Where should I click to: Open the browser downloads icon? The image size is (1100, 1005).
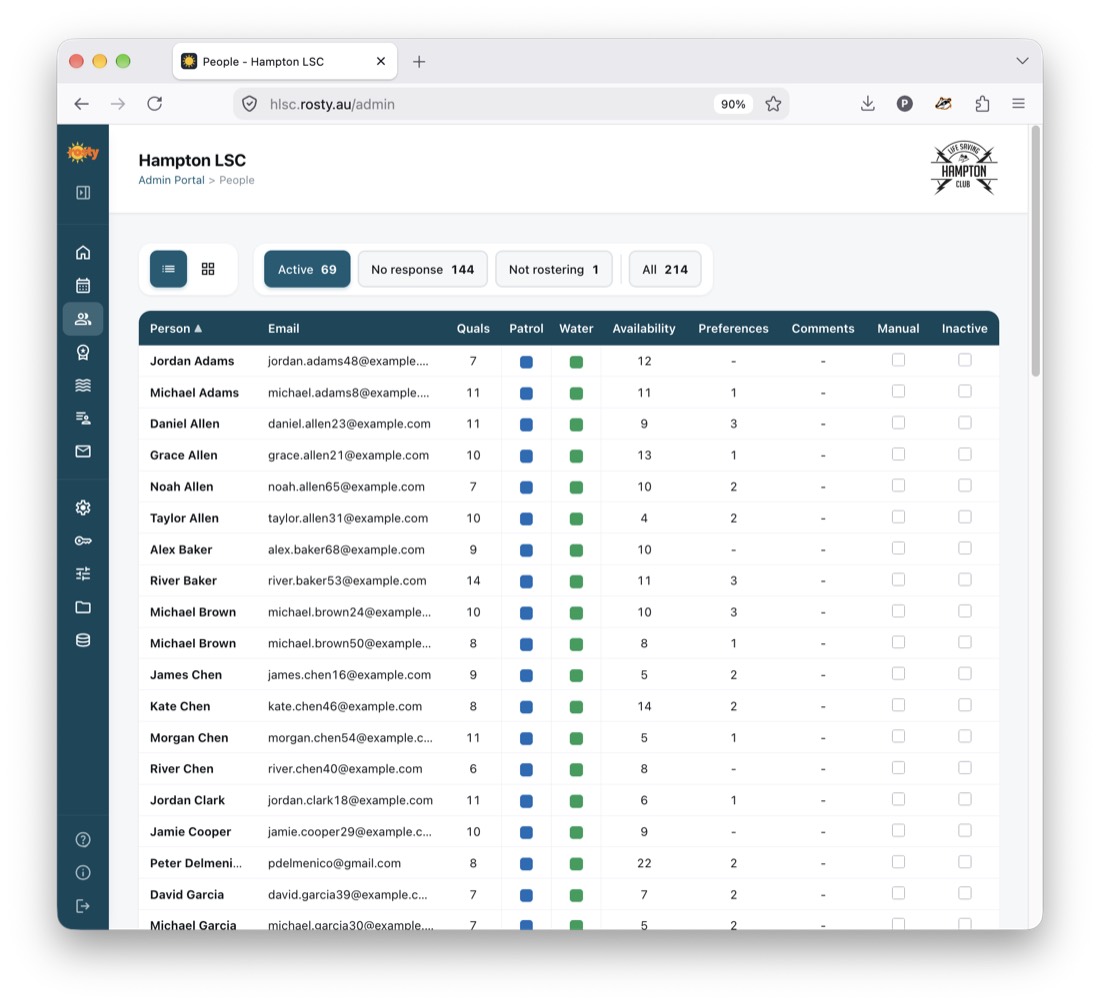868,104
